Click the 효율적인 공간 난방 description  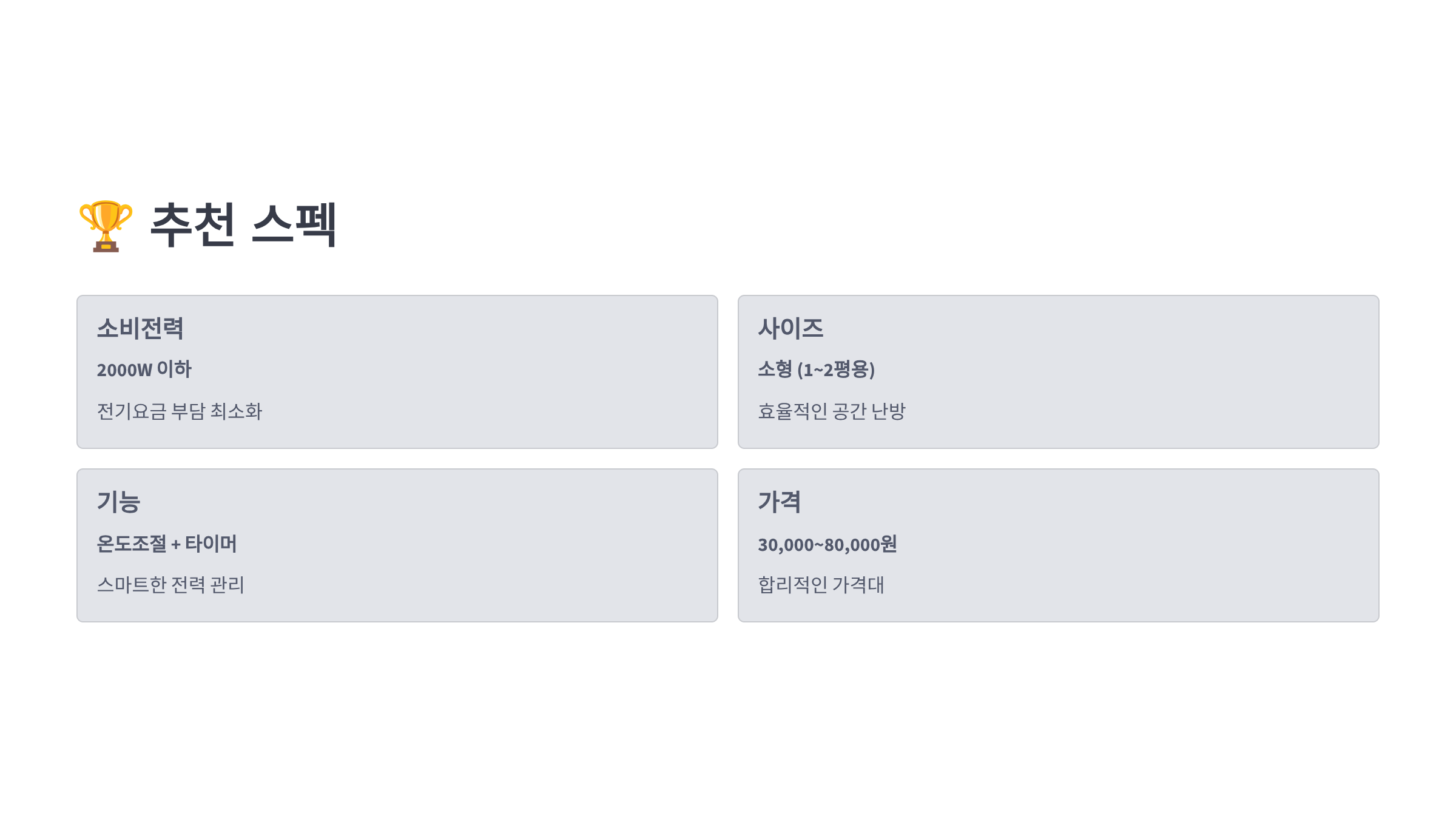[832, 411]
